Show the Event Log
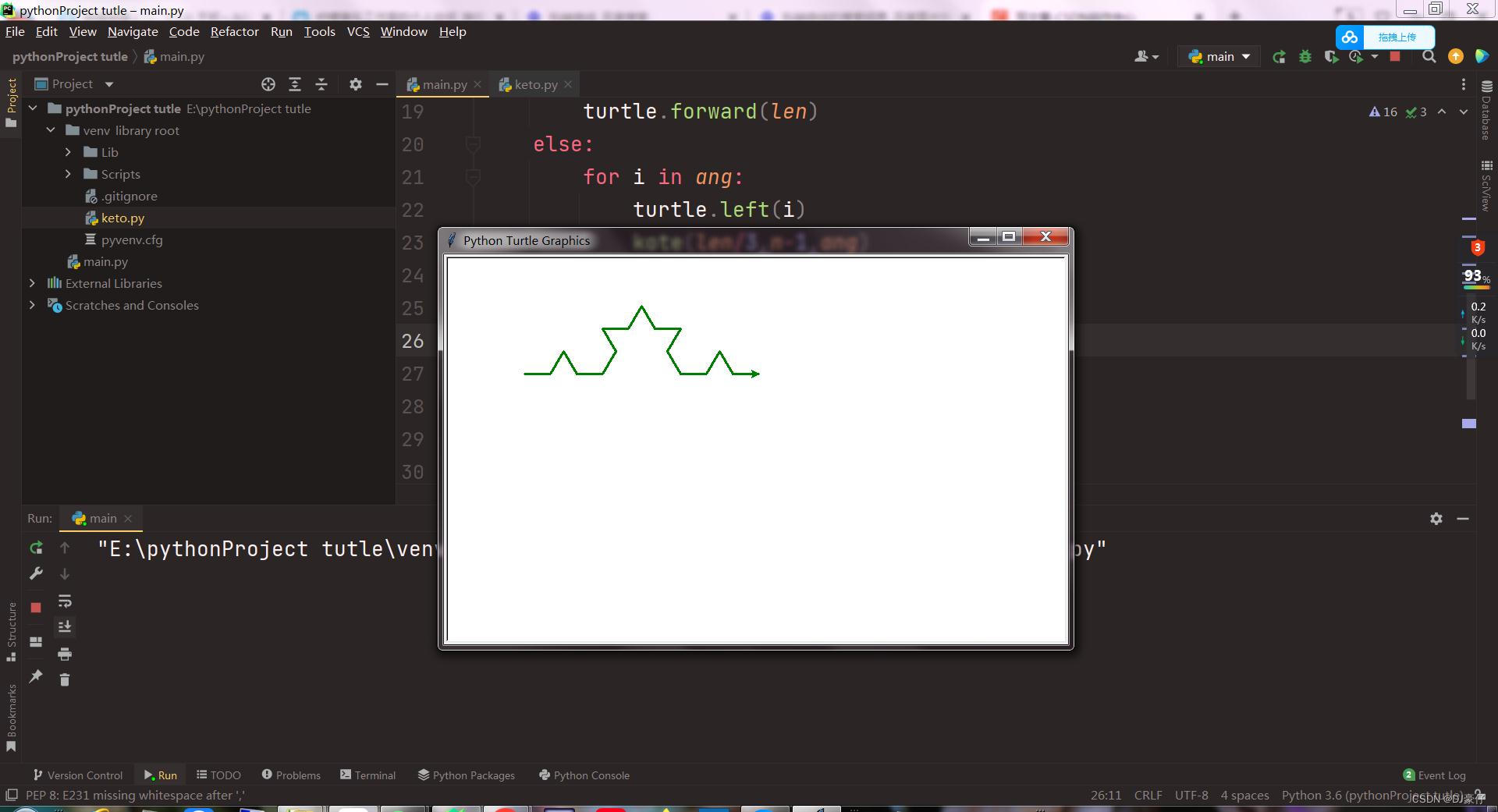The image size is (1498, 812). 1442,775
